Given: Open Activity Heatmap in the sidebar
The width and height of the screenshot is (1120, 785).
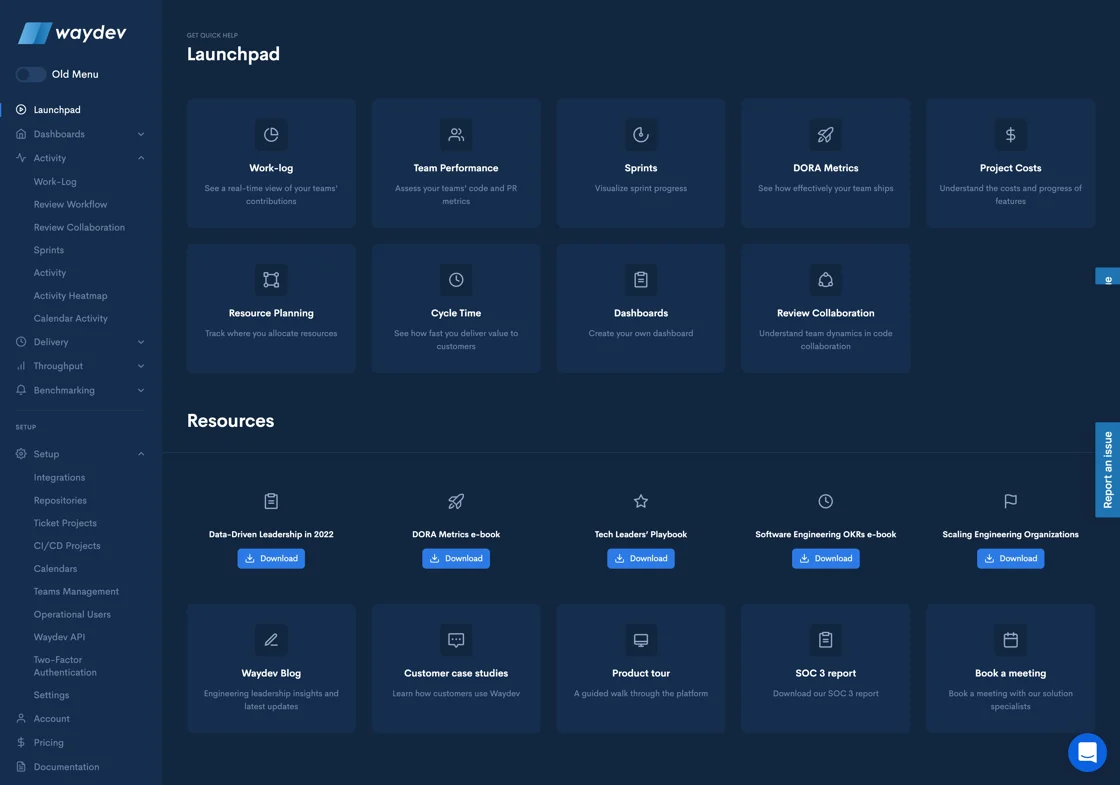Looking at the screenshot, I should pyautogui.click(x=70, y=296).
